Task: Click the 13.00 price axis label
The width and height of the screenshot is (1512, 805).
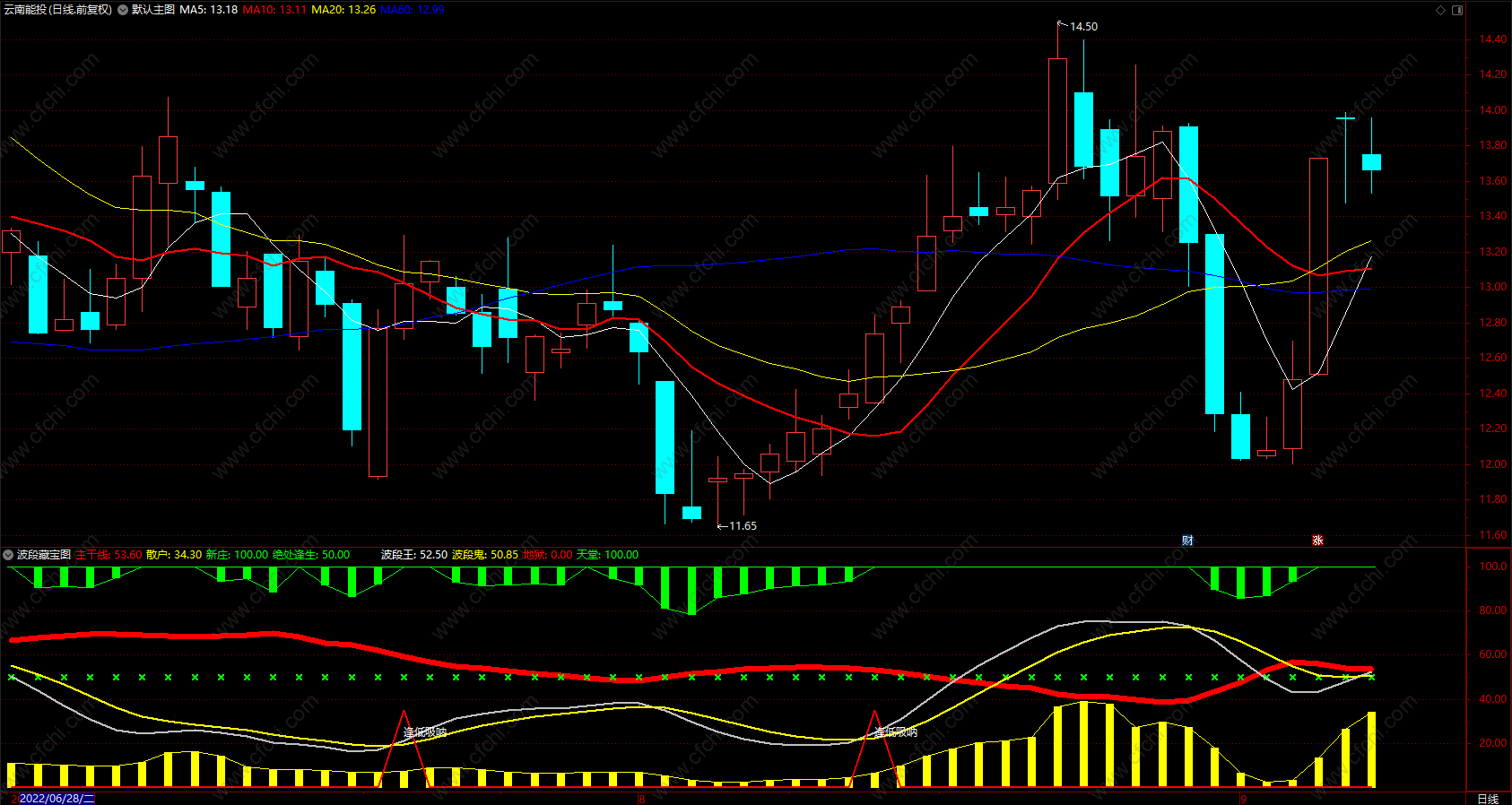Action: tap(1493, 287)
